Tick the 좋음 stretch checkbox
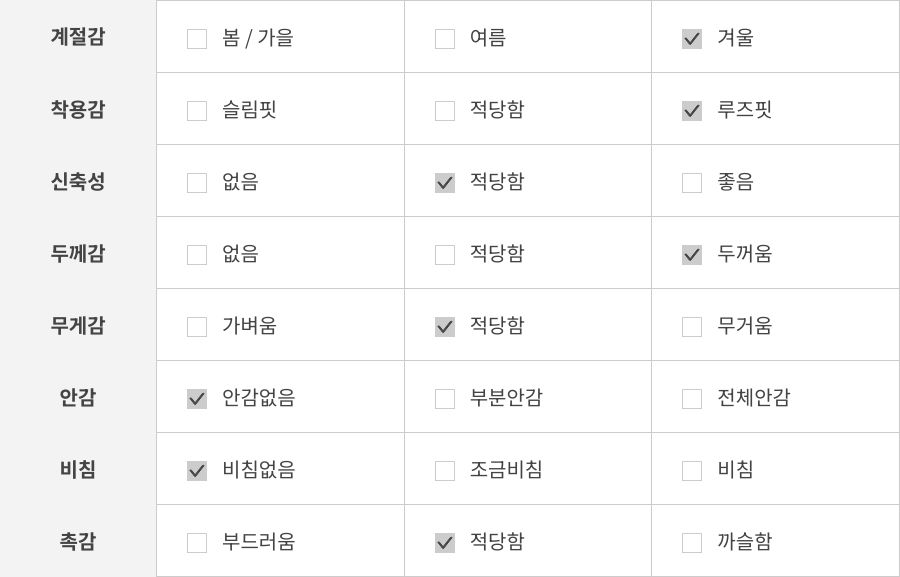 [692, 183]
